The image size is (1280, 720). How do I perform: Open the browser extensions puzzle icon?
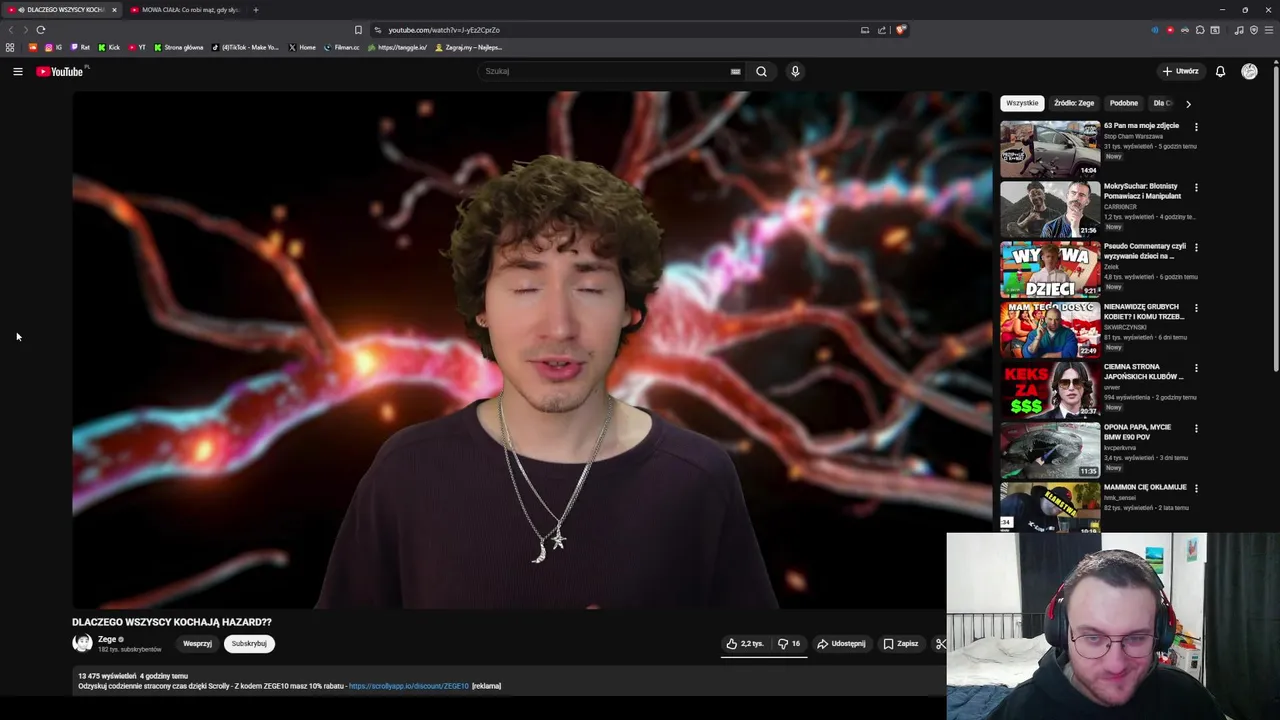(x=1200, y=30)
